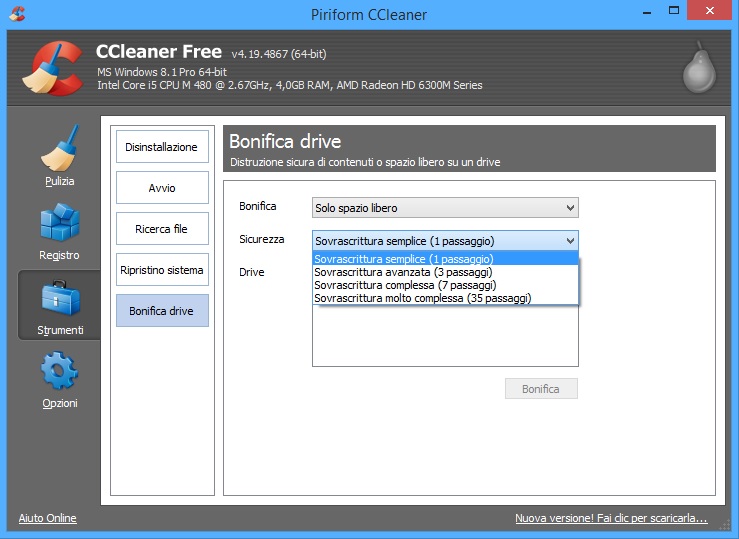Click the version text v4.19.4867 (64-bit)
739x539 pixels.
(x=279, y=54)
